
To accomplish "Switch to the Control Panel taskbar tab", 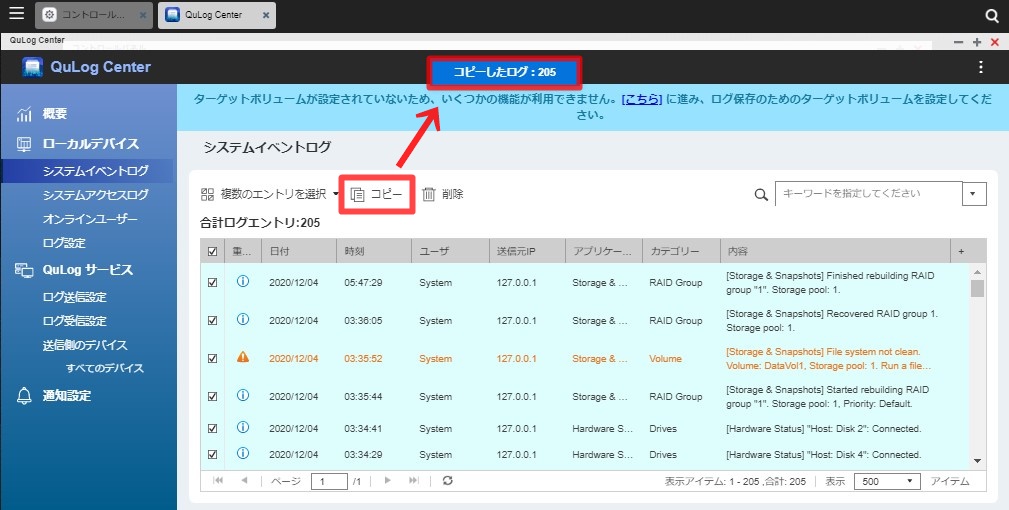I will tap(93, 15).
